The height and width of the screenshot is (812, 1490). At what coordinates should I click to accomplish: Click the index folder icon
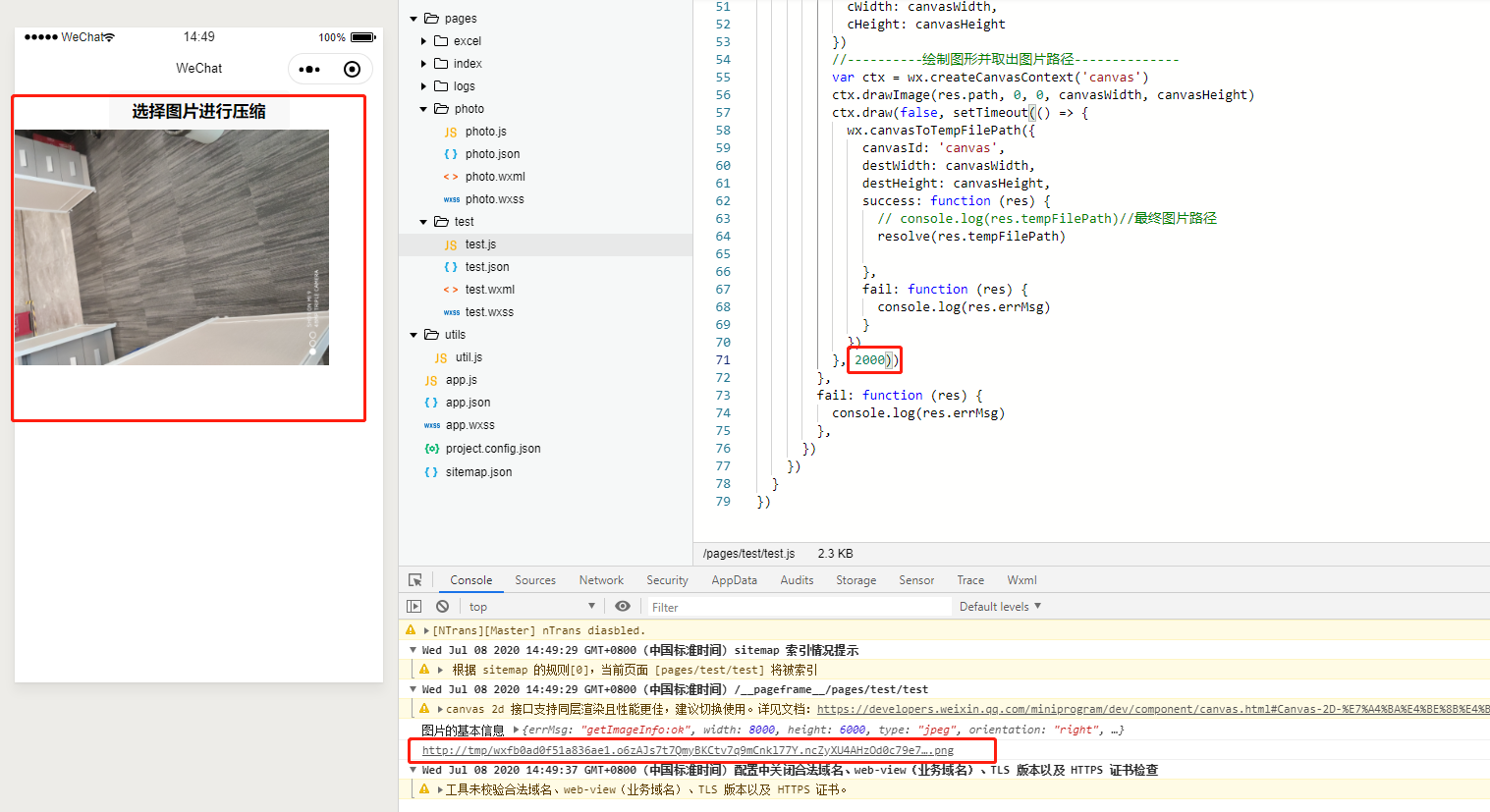coord(441,64)
